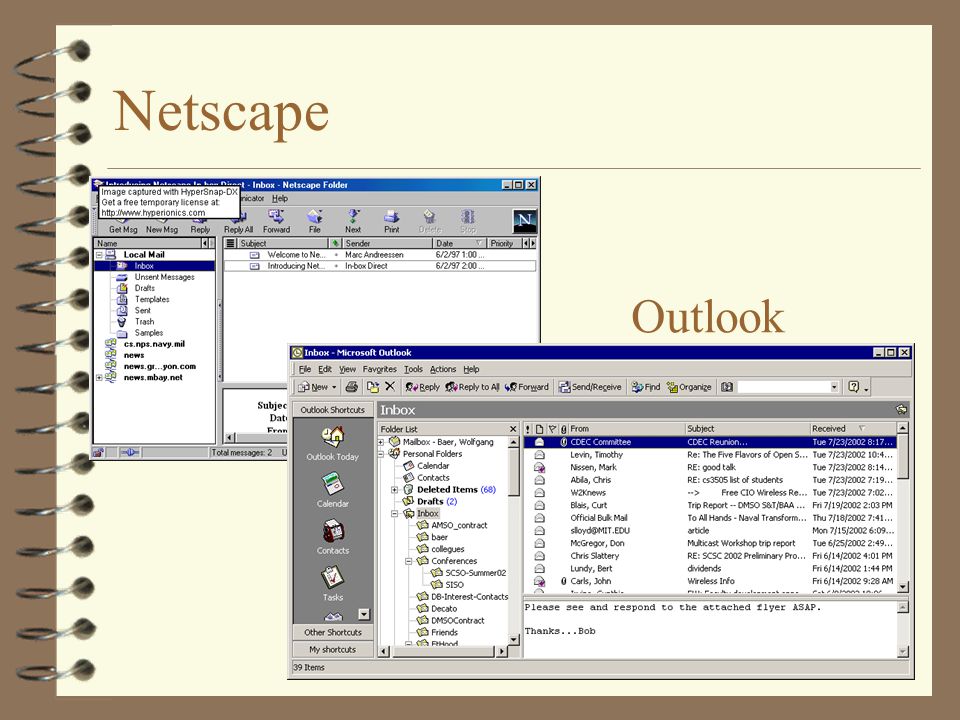
Task: Sort Outlook messages by the From column
Action: [x=626, y=429]
